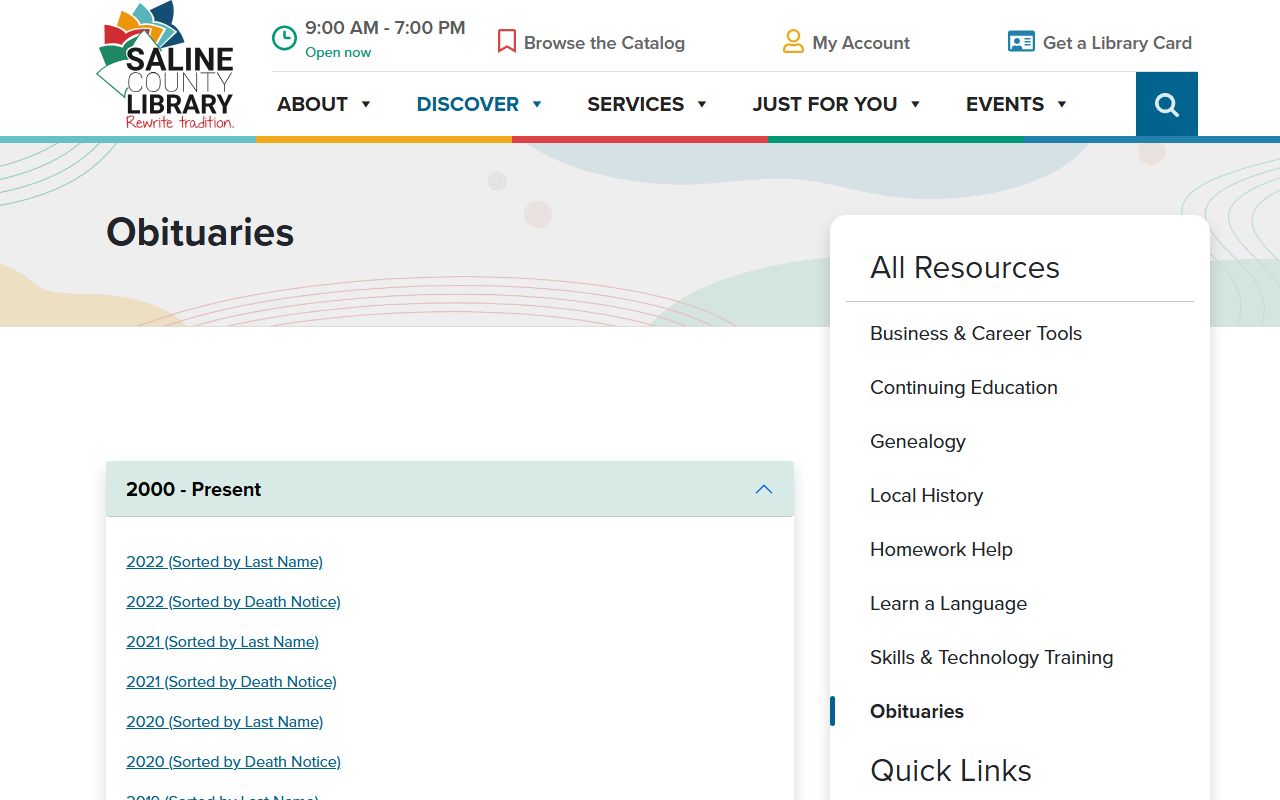Click the Open now status text
Image resolution: width=1280 pixels, height=800 pixels.
tap(338, 53)
